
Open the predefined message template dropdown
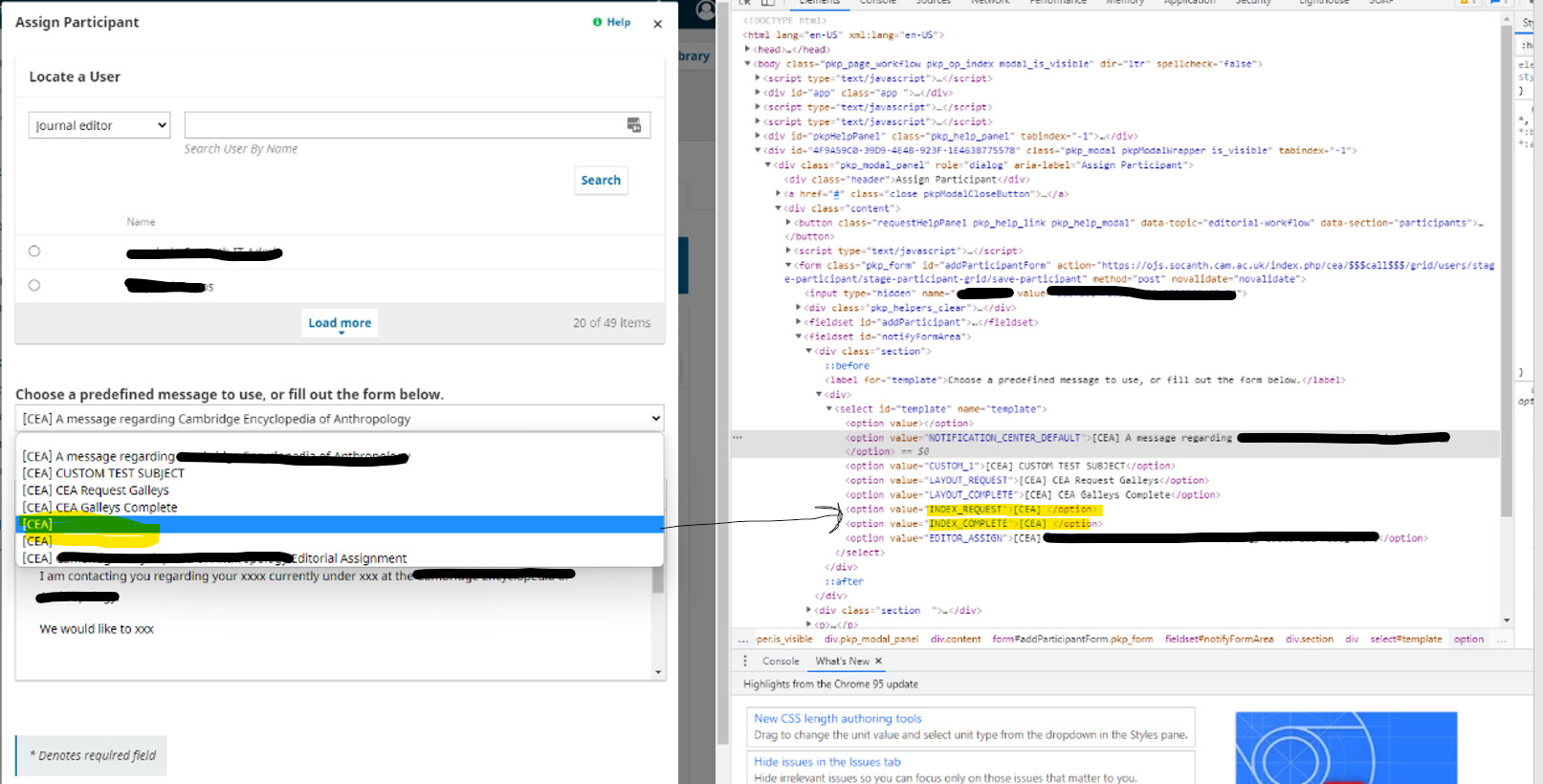340,419
